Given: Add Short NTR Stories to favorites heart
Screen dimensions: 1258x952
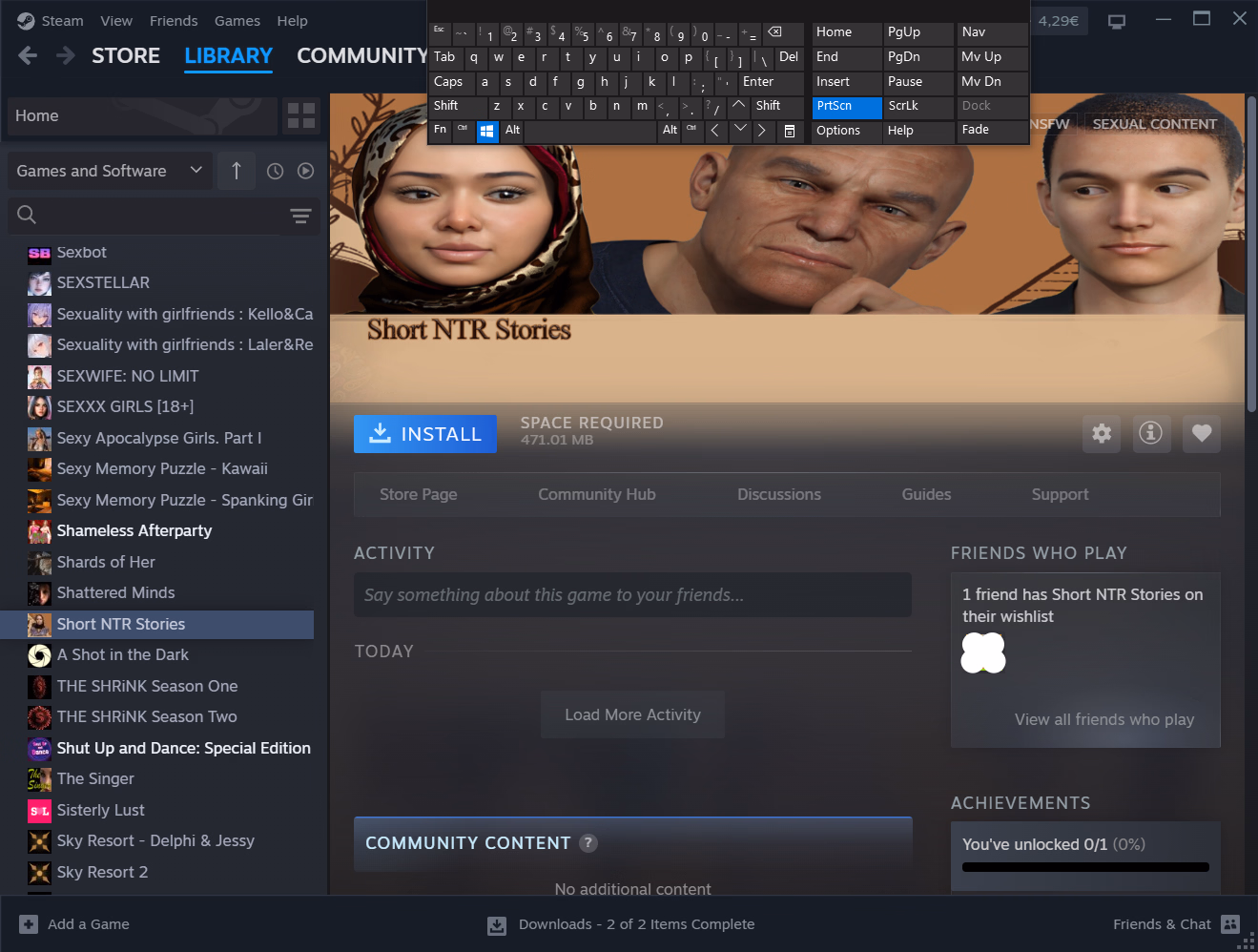Looking at the screenshot, I should point(1202,433).
